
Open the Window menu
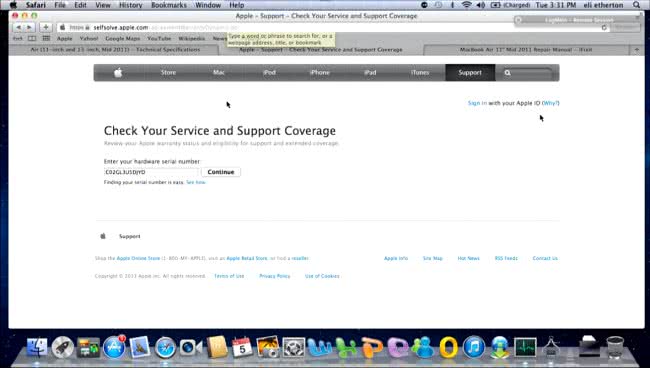(x=208, y=5)
